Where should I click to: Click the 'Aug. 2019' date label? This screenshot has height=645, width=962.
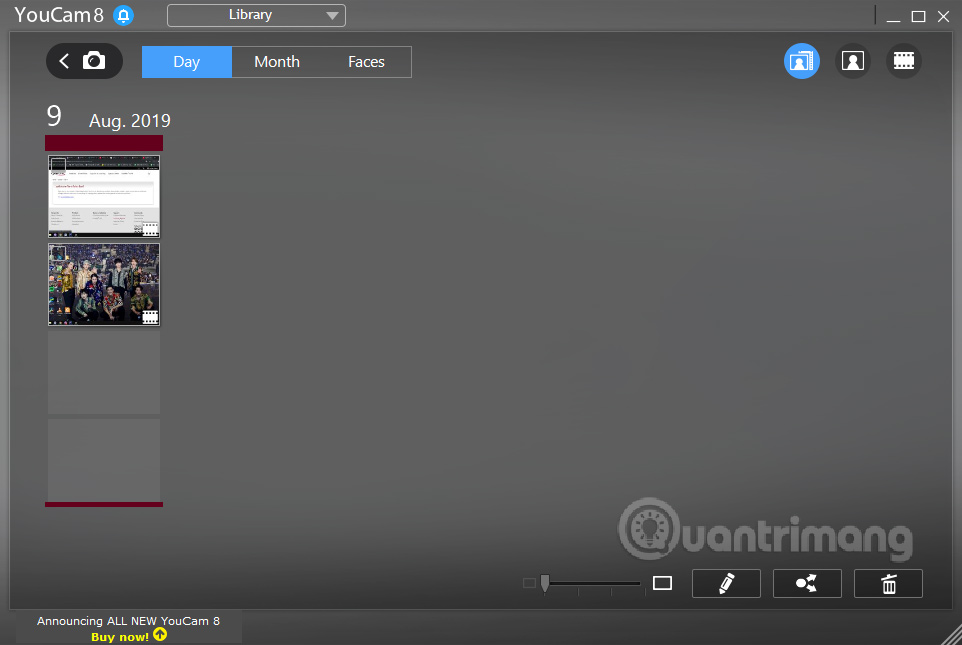pos(129,121)
